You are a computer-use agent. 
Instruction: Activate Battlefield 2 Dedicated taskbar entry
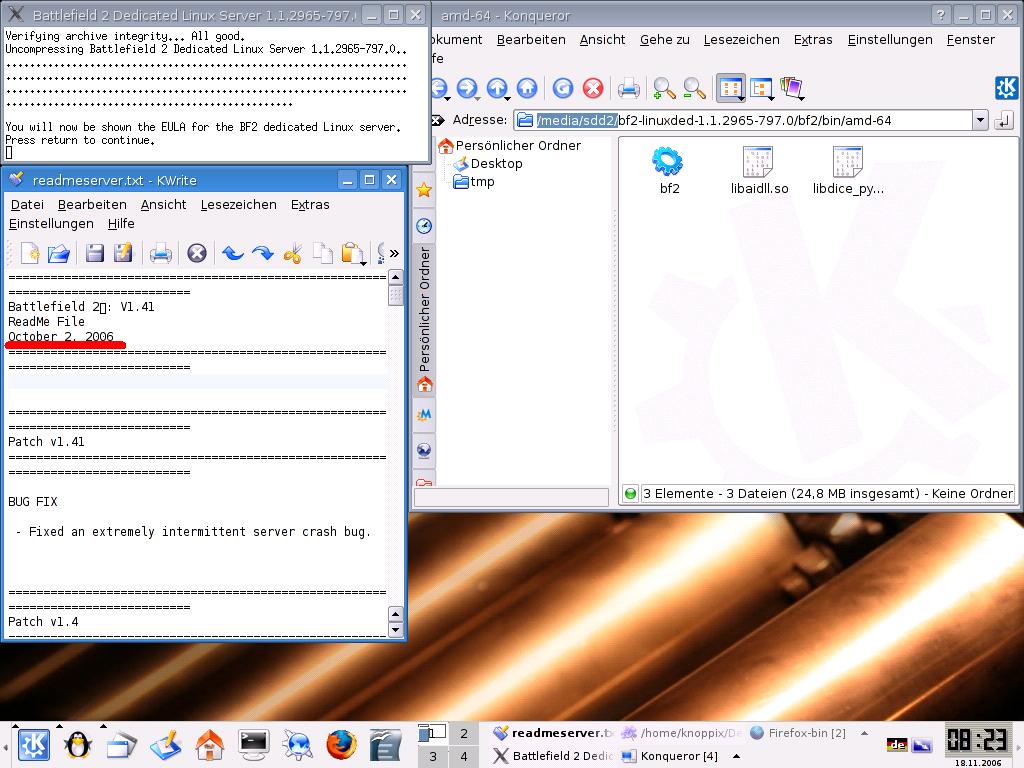pos(552,756)
